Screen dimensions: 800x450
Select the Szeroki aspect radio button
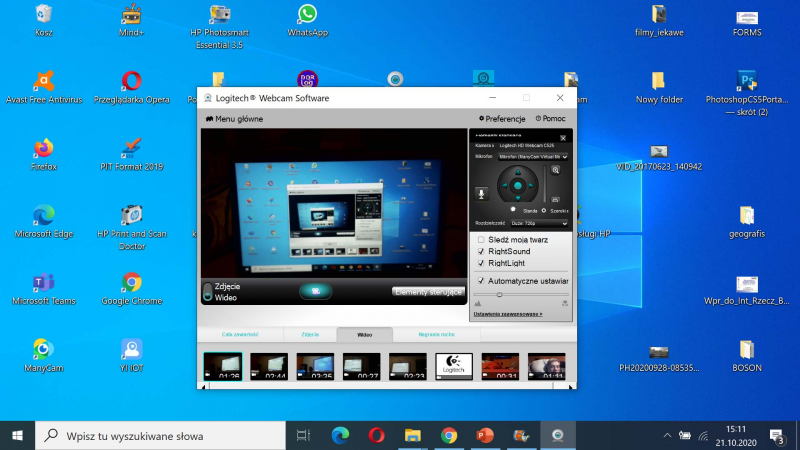(544, 210)
